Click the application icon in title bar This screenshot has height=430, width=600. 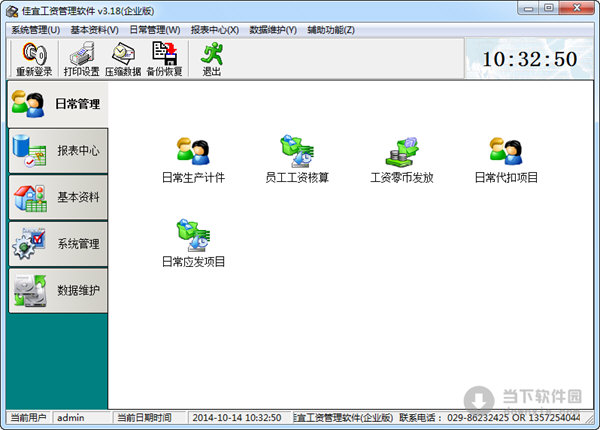tap(12, 11)
